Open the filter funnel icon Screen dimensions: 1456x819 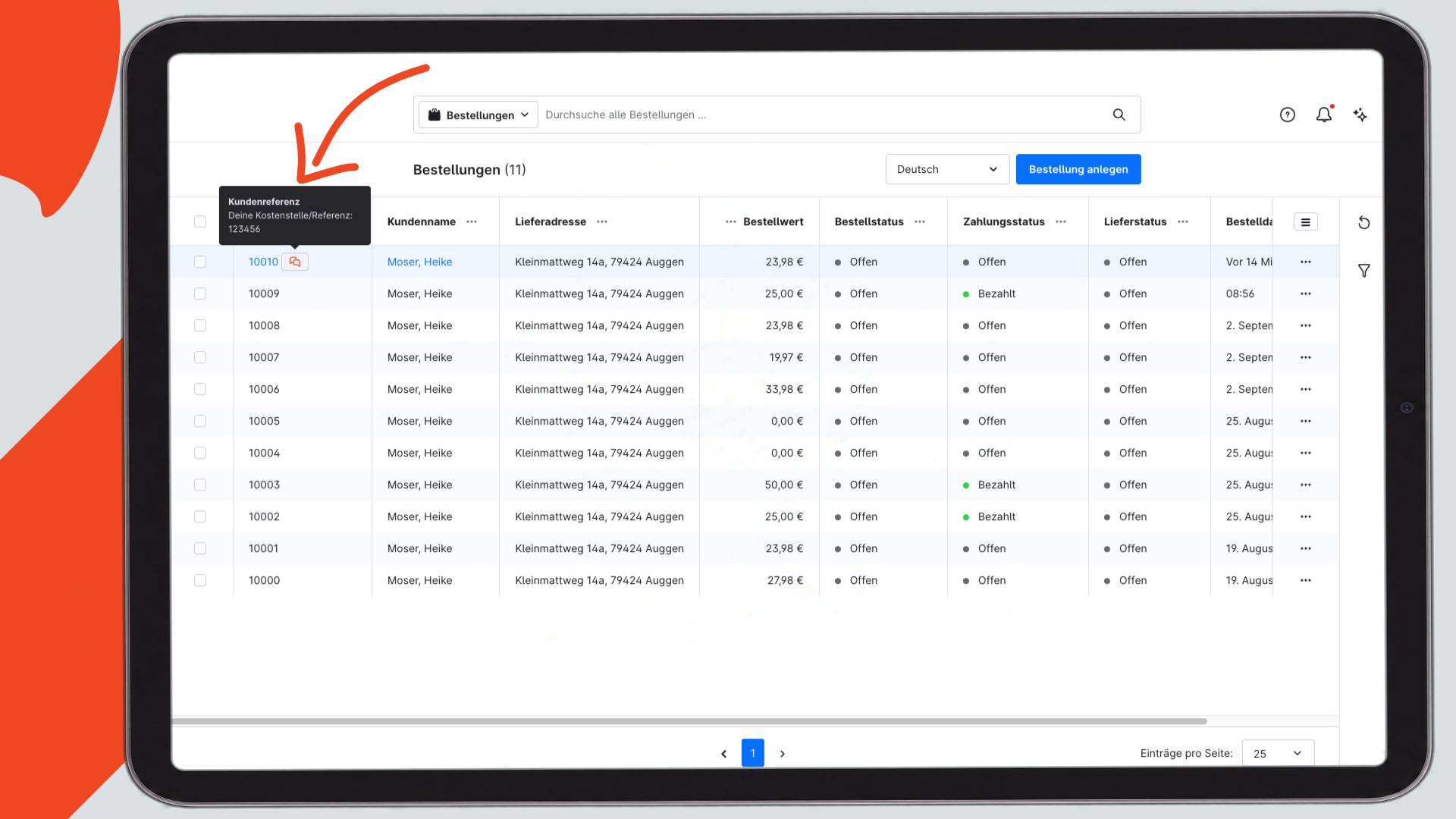point(1363,270)
